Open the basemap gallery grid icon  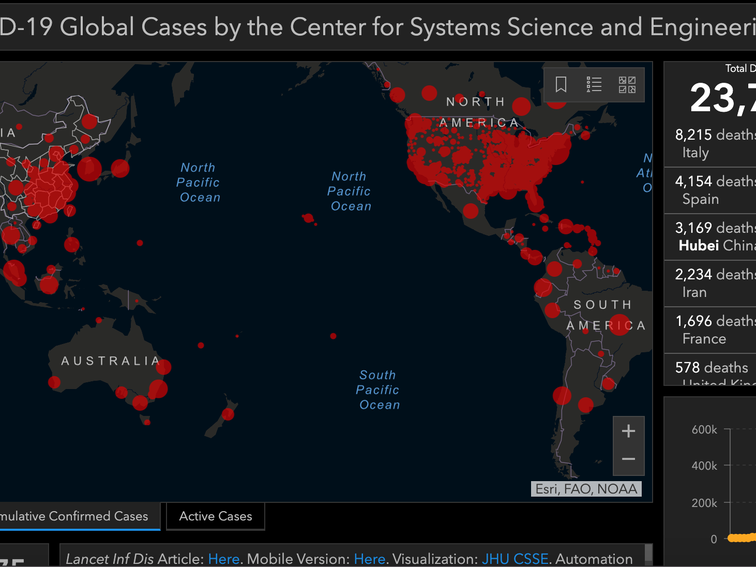(627, 84)
